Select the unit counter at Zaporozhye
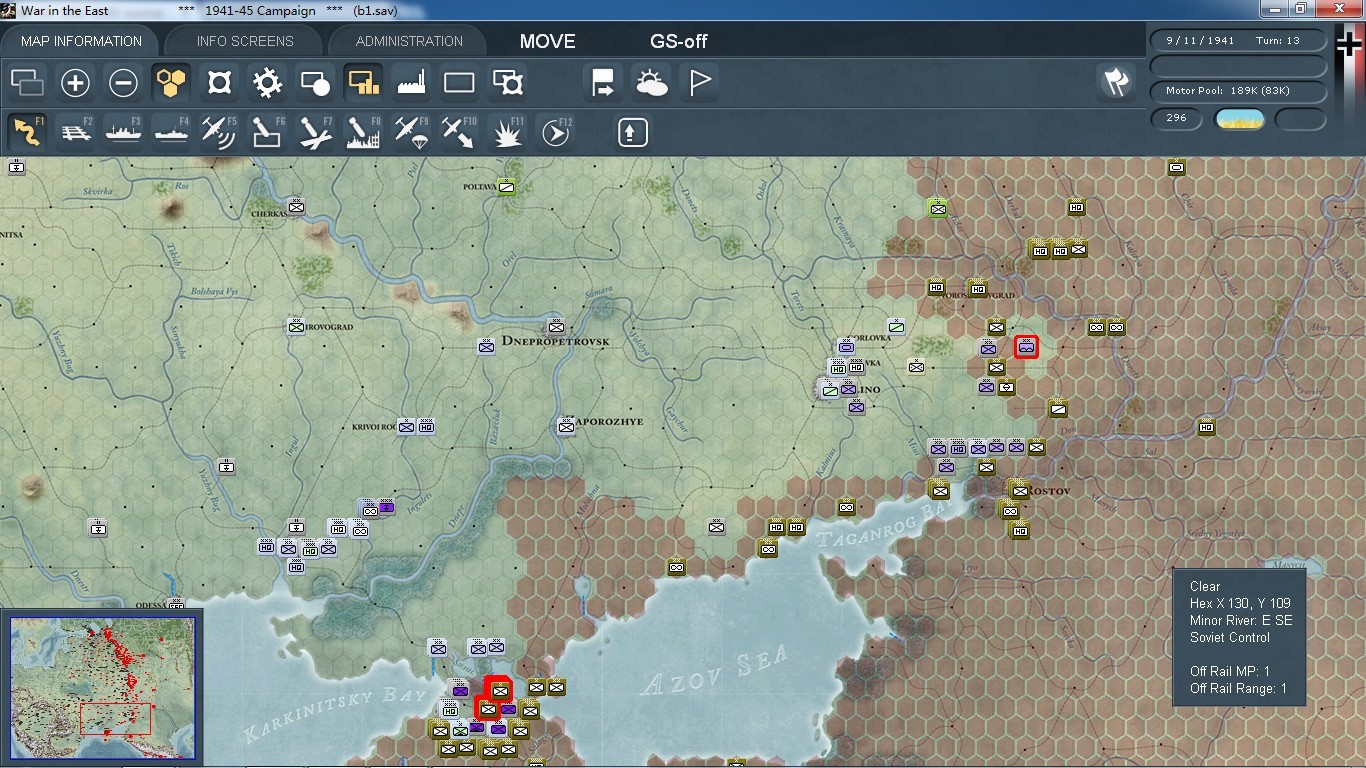This screenshot has height=768, width=1366. [x=566, y=426]
